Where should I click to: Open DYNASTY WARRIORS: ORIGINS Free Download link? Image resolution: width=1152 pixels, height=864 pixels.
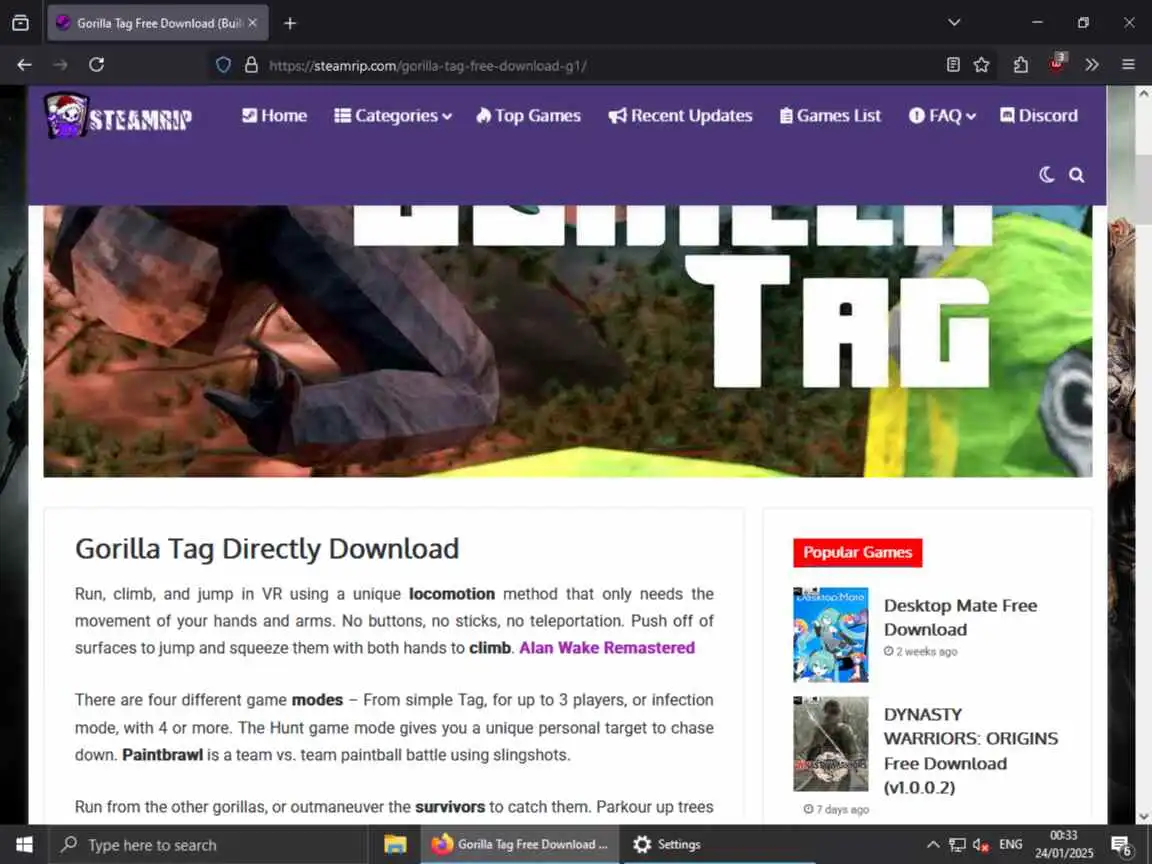click(x=971, y=751)
